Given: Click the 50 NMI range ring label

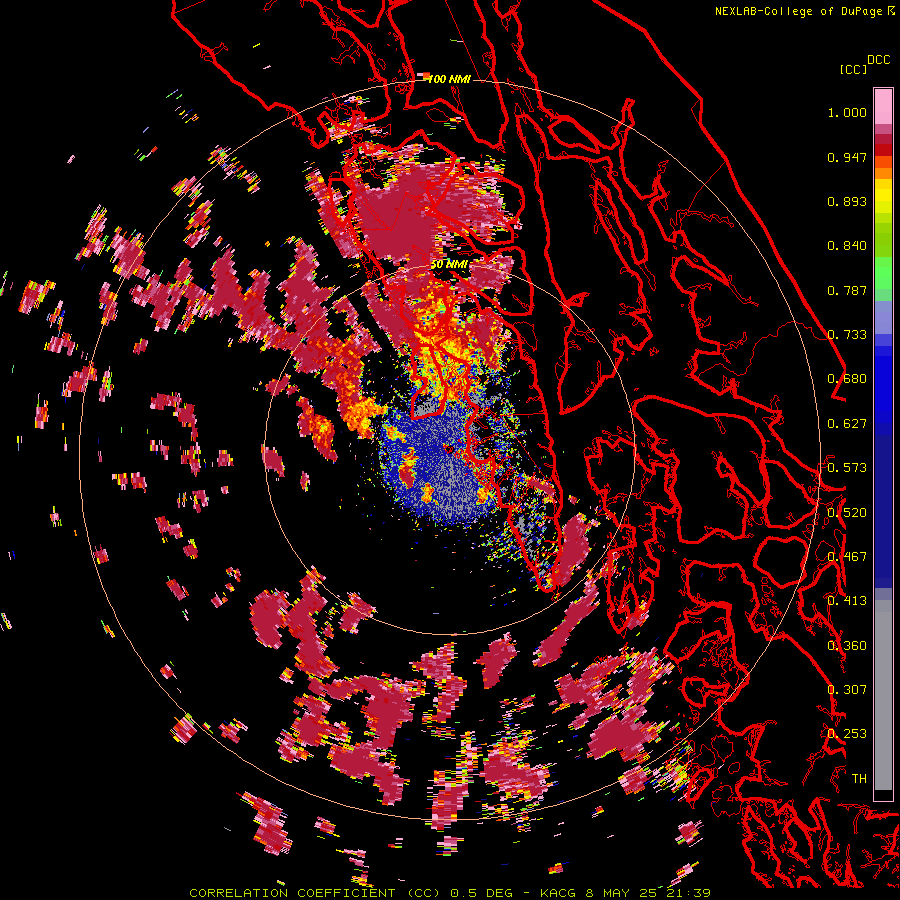Looking at the screenshot, I should [x=449, y=264].
